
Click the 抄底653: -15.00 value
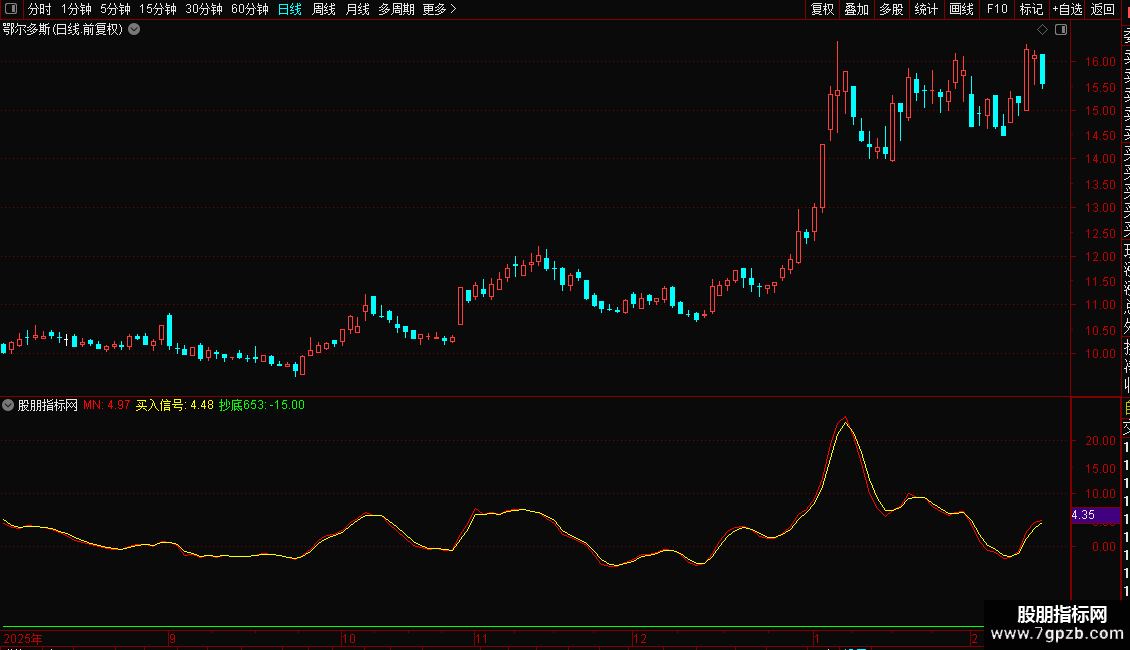point(262,405)
